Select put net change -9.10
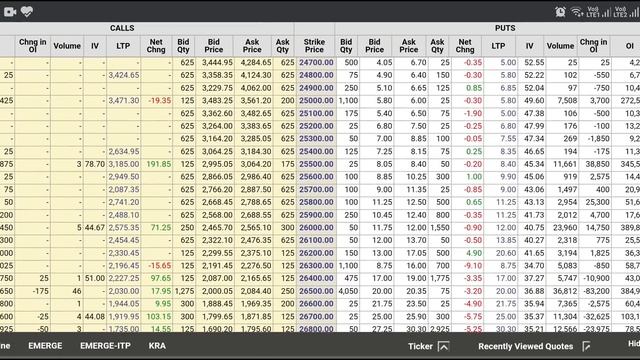Image resolution: width=640 pixels, height=360 pixels. (x=473, y=266)
